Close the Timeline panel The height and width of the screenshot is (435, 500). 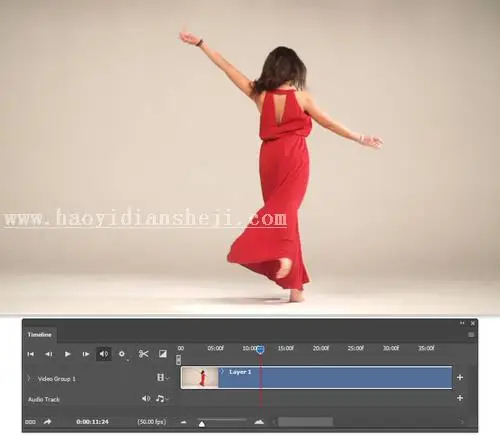coord(473,323)
